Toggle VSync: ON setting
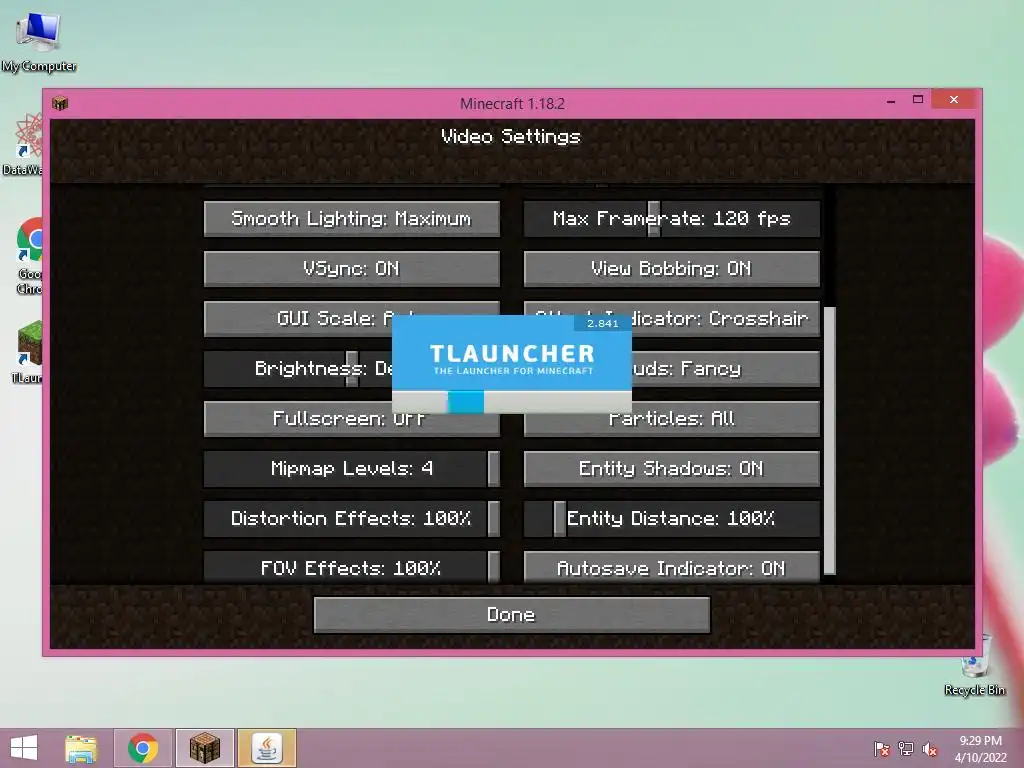Image resolution: width=1024 pixels, height=768 pixels. click(351, 268)
